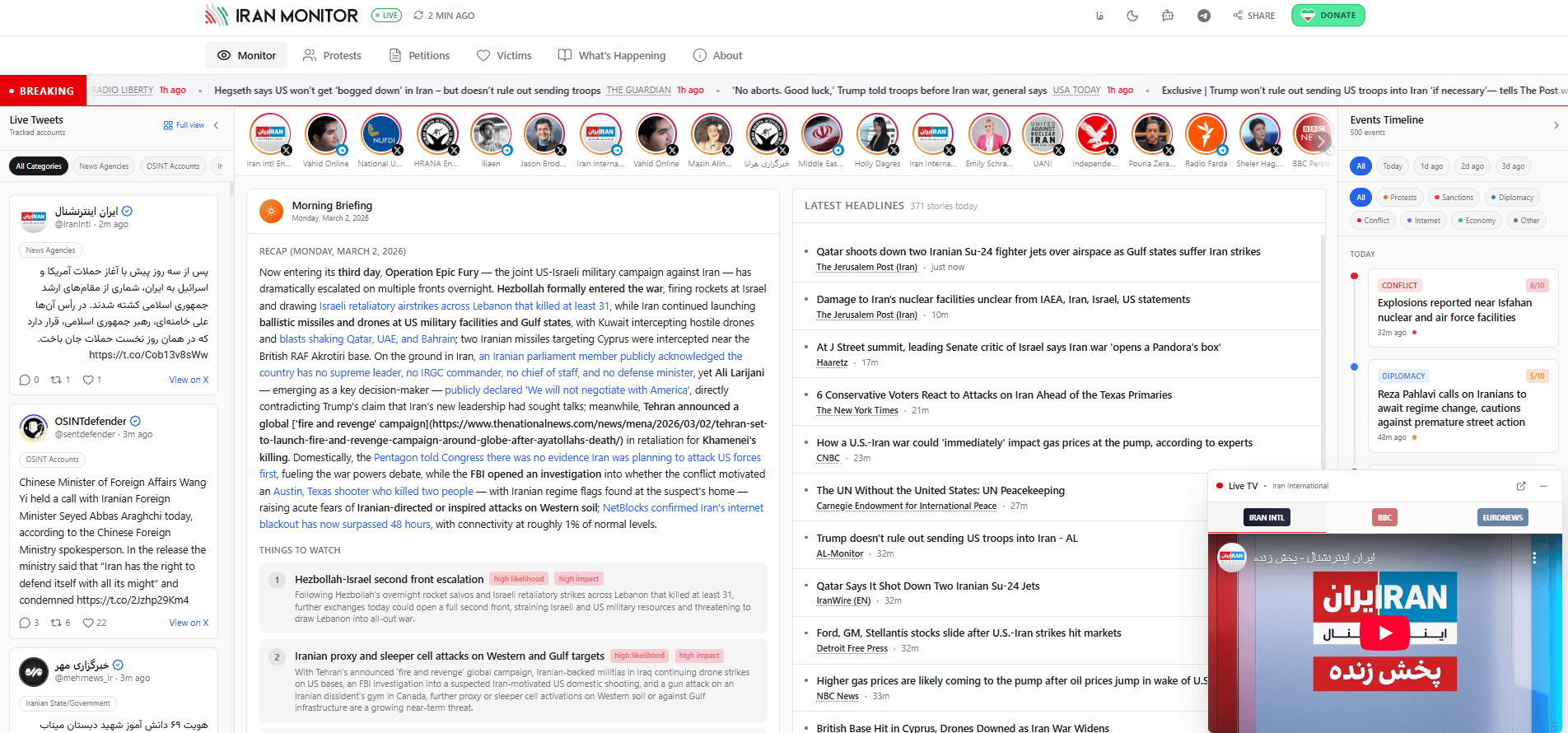
Task: Go to the Protests tab
Action: click(332, 55)
